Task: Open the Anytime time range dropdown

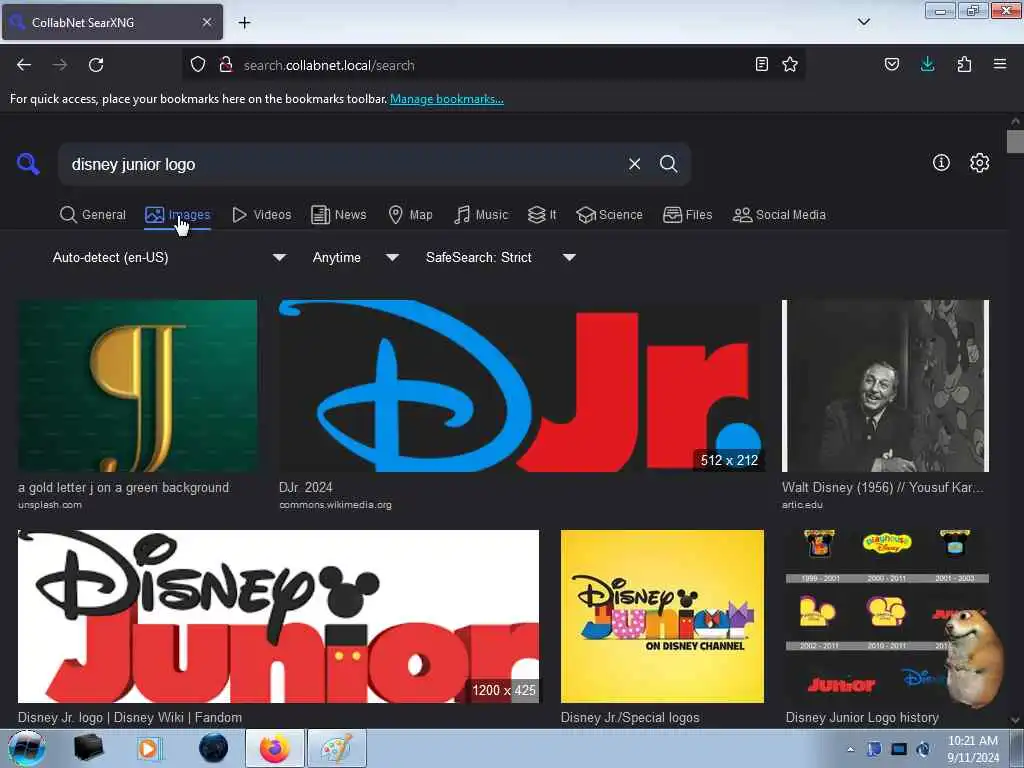Action: (355, 257)
